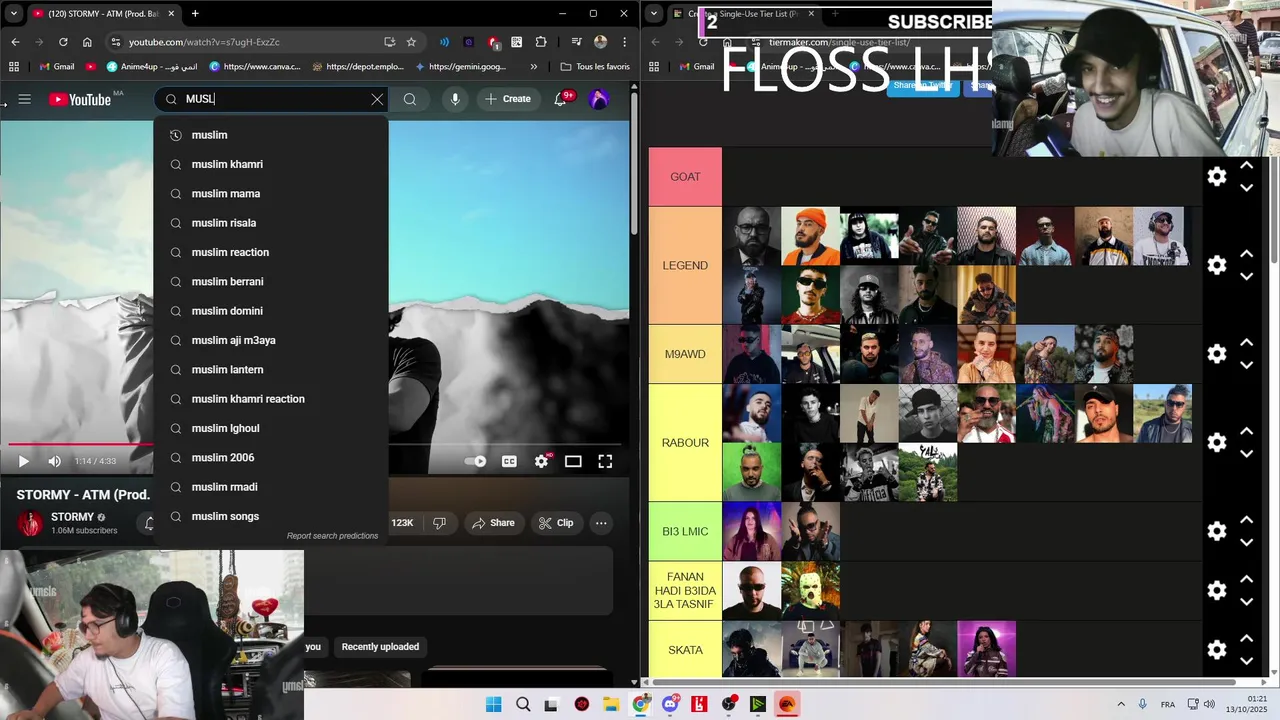
Task: Clear the YouTube search box text
Action: [x=377, y=99]
